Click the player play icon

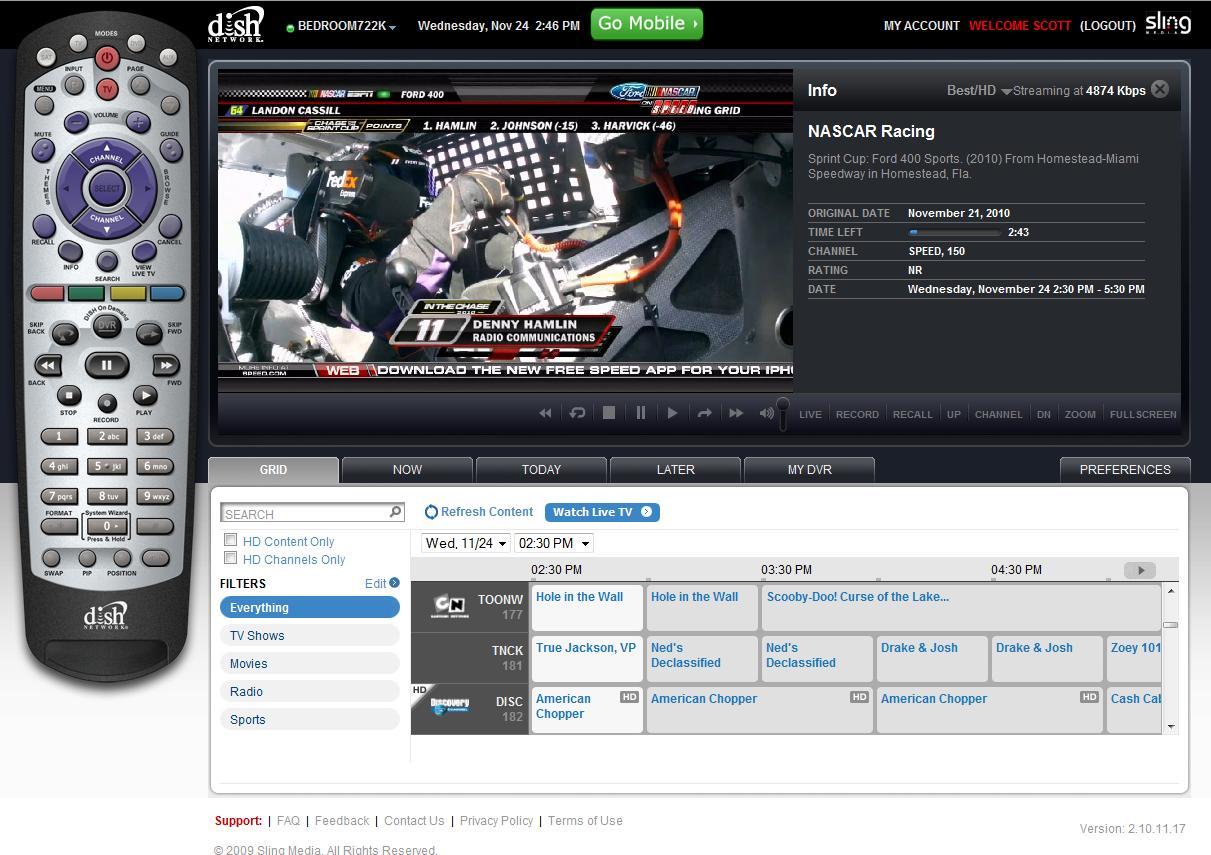click(672, 413)
